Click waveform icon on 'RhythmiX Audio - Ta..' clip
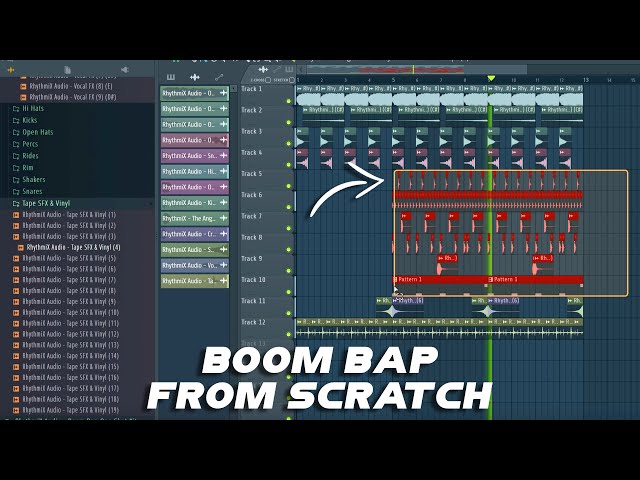The image size is (640, 480). [224, 281]
